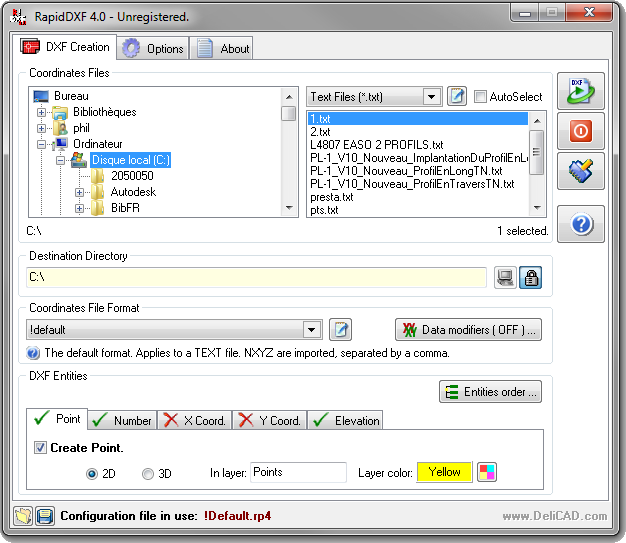
Task: Enable the AutoSelect checkbox
Action: pos(480,96)
